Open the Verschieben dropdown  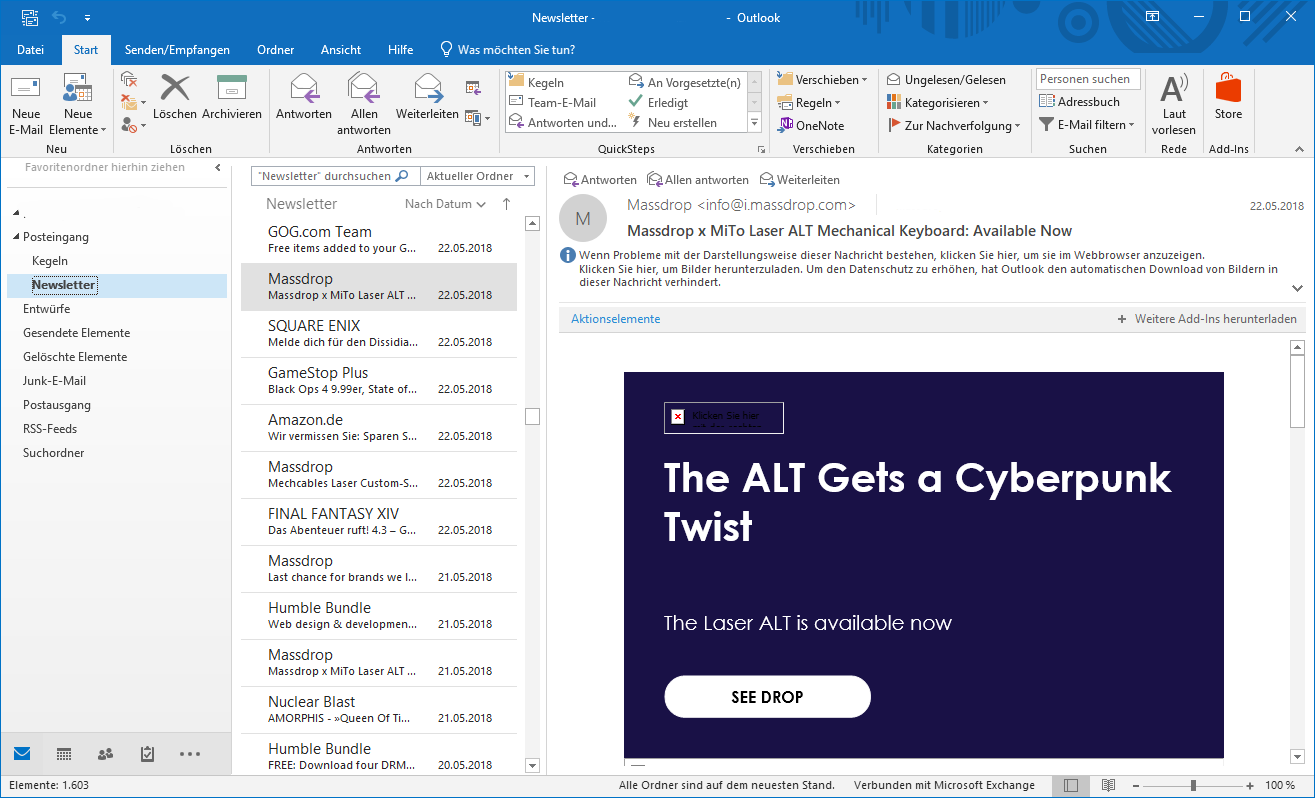(x=821, y=79)
